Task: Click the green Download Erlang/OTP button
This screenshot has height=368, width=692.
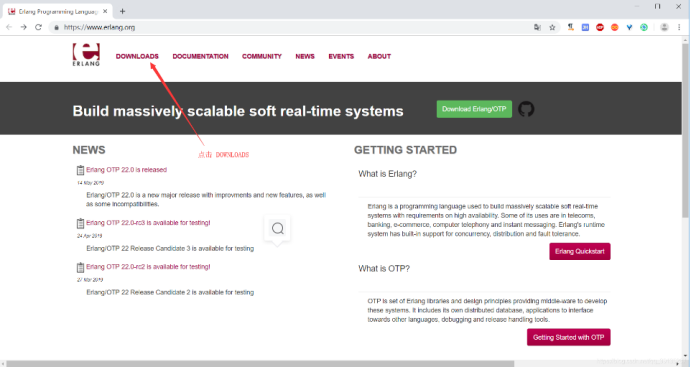Action: 474,109
